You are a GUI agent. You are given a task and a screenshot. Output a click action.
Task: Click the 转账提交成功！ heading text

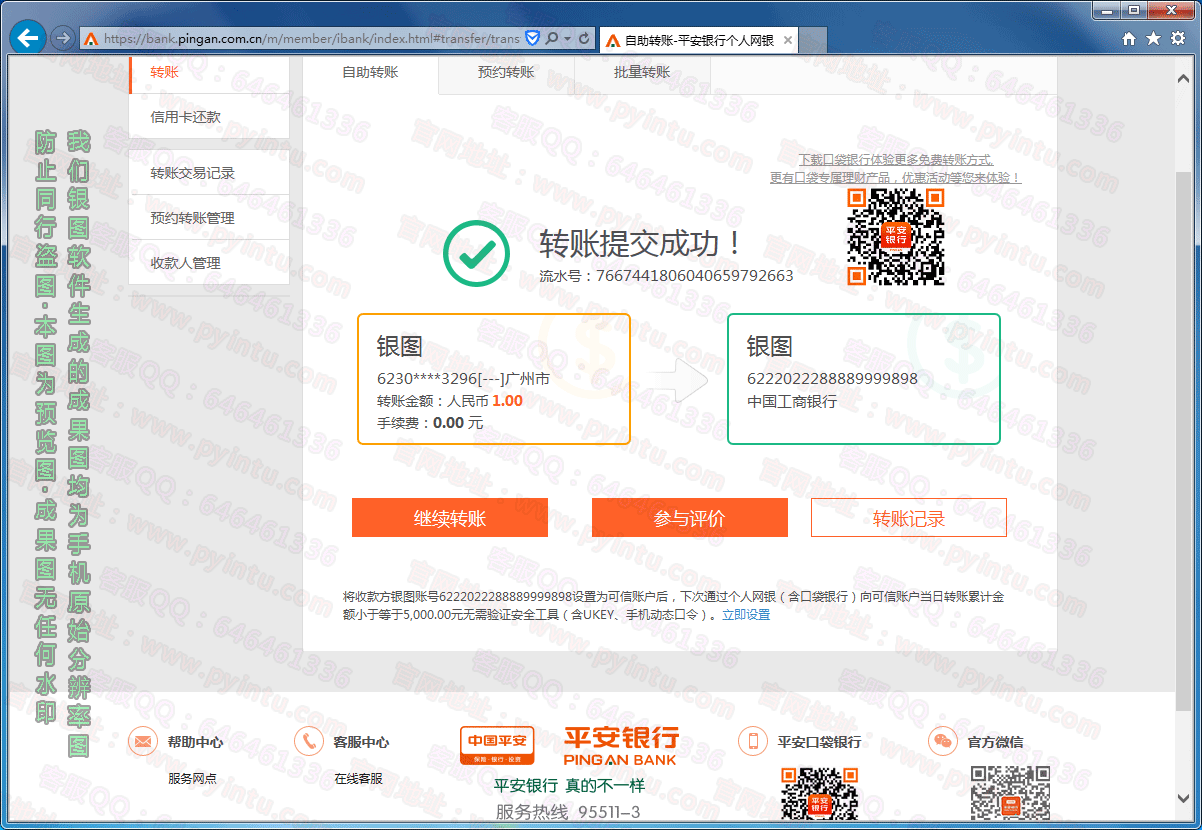pos(642,243)
